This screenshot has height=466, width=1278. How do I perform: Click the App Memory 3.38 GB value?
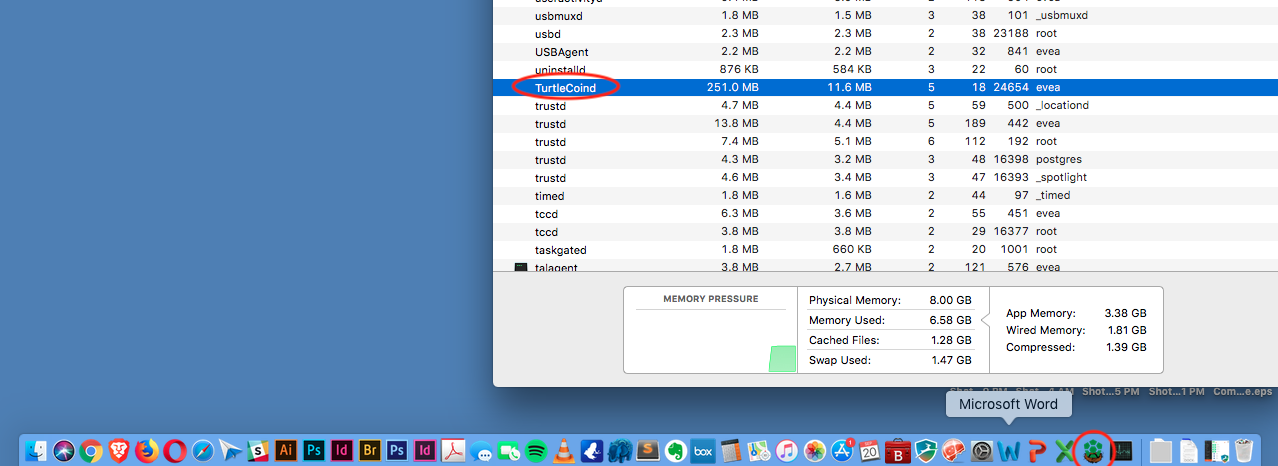tap(1125, 313)
